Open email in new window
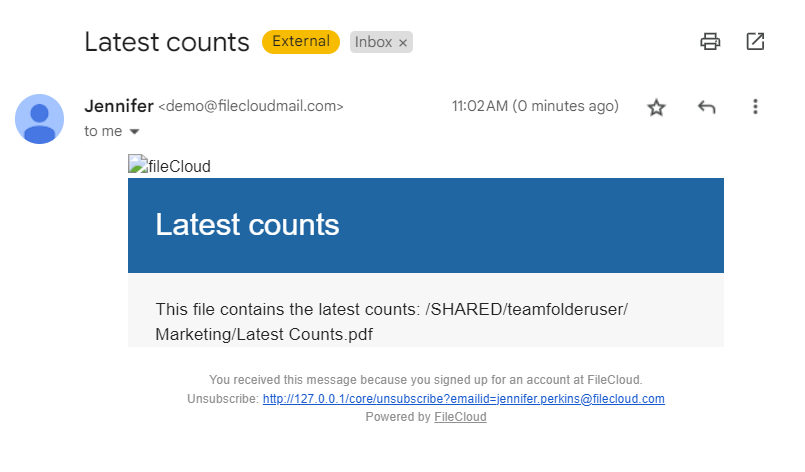805x472 pixels. click(755, 42)
